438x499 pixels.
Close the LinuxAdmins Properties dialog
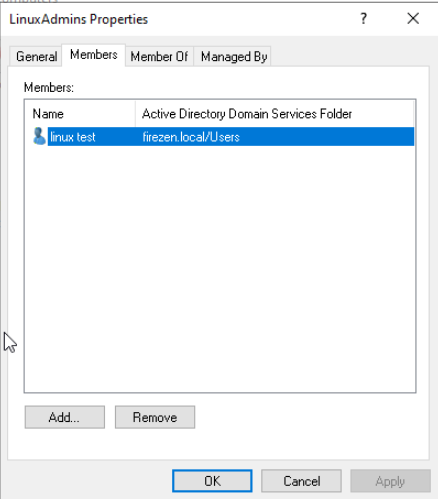click(413, 19)
